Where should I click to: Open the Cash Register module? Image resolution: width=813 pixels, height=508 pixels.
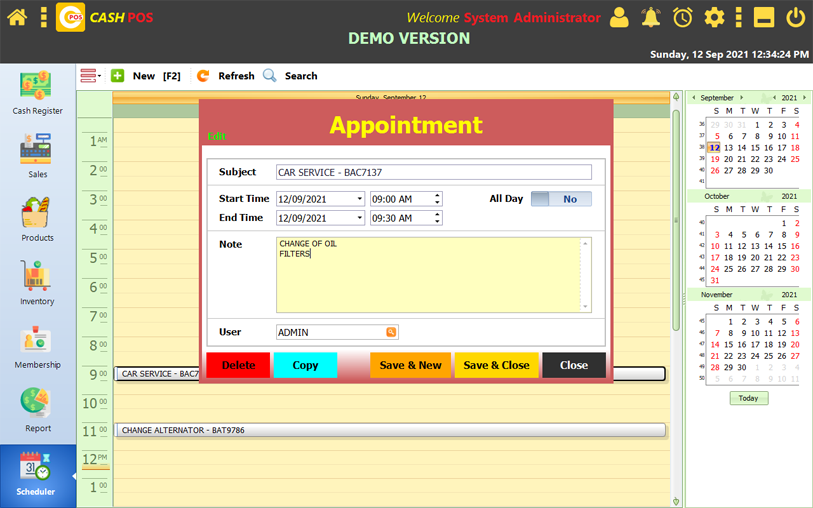pos(37,93)
